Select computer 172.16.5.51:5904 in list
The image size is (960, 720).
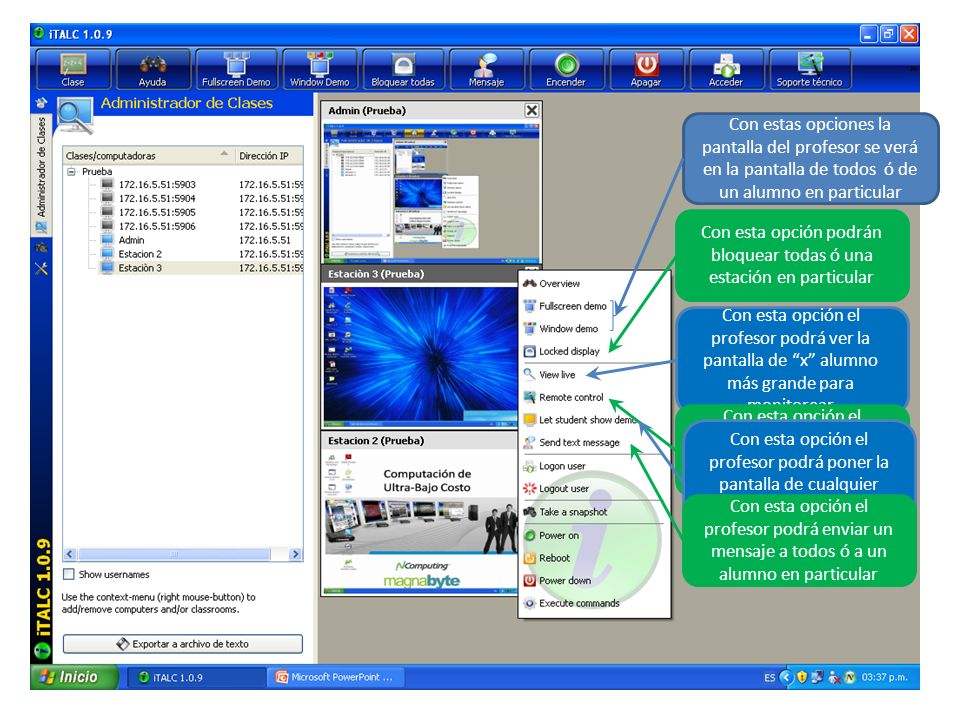157,198
